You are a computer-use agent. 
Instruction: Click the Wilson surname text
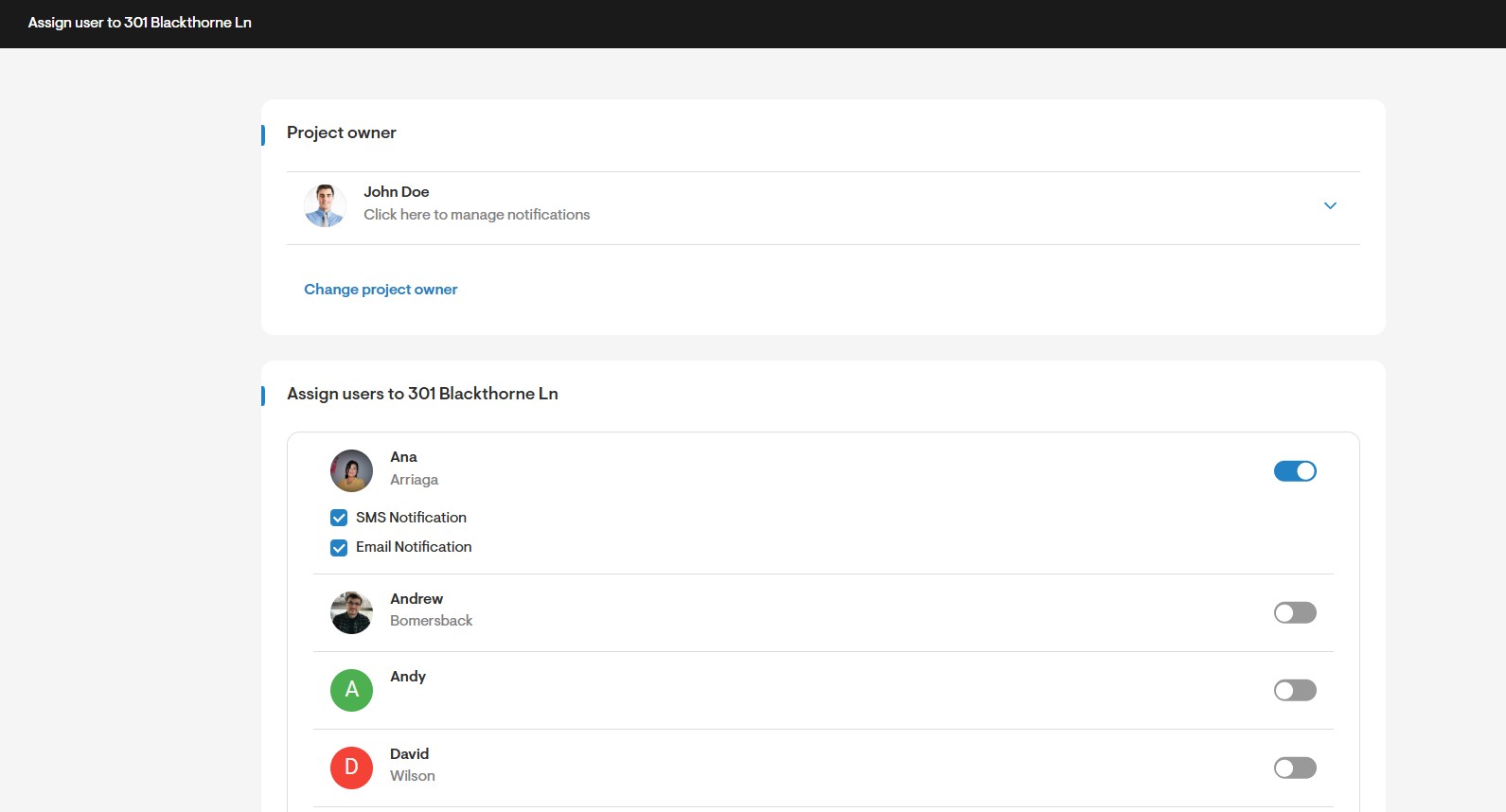(413, 776)
